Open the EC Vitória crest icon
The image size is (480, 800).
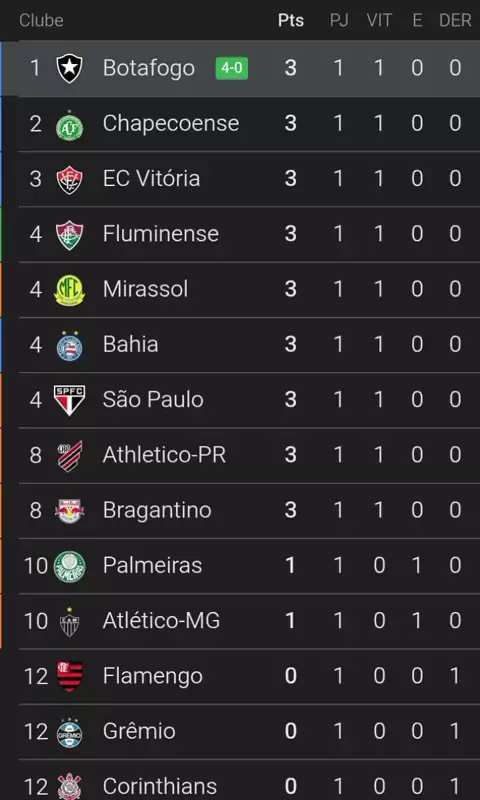pyautogui.click(x=69, y=180)
